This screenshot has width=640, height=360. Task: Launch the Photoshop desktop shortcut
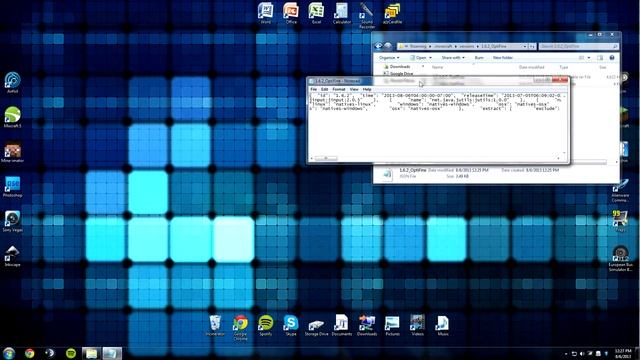tap(12, 187)
